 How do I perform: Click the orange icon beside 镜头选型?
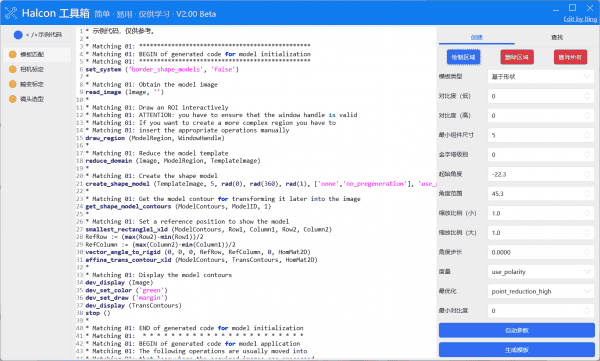click(x=13, y=99)
